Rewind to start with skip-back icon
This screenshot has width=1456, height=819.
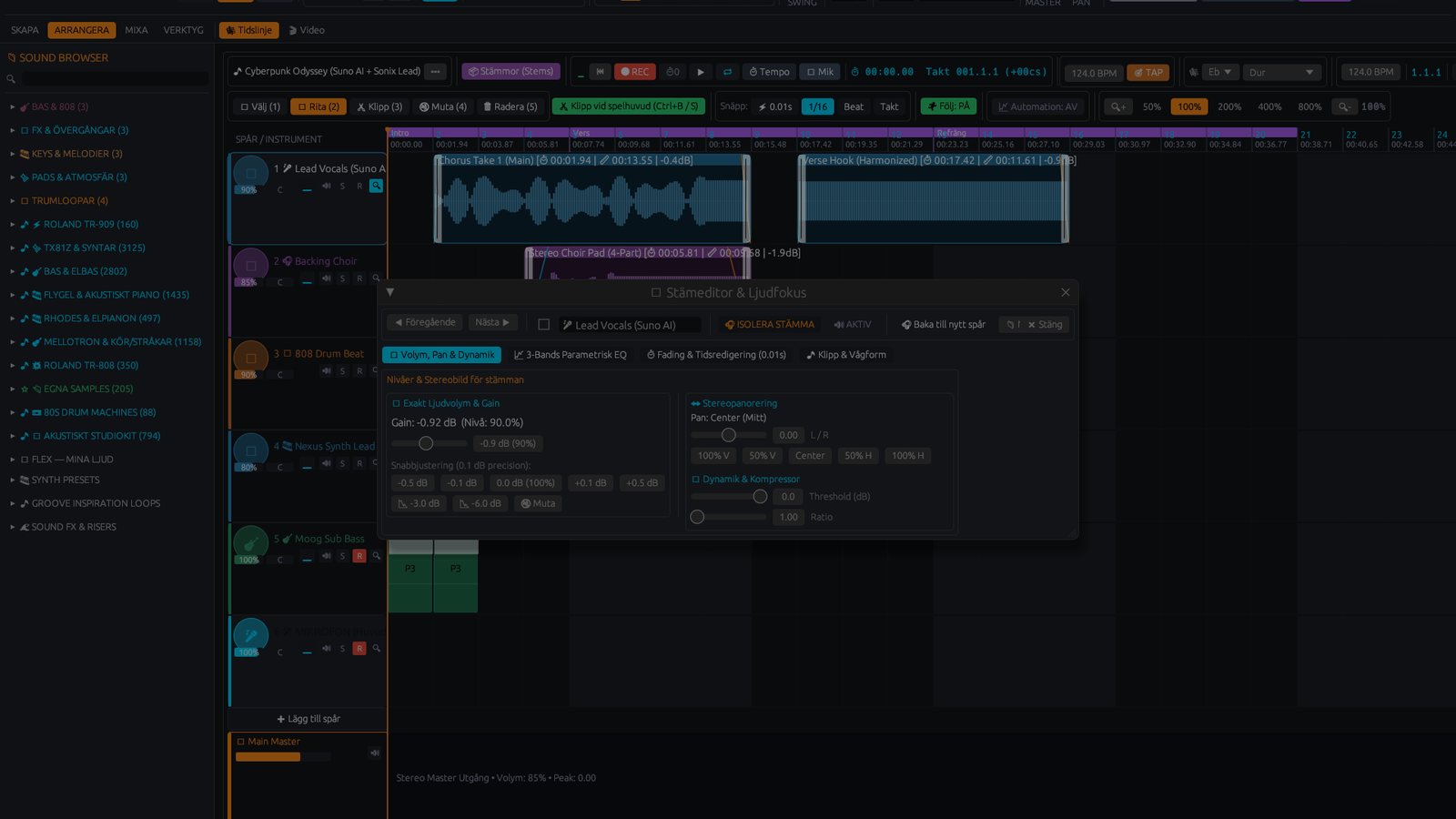(x=600, y=72)
